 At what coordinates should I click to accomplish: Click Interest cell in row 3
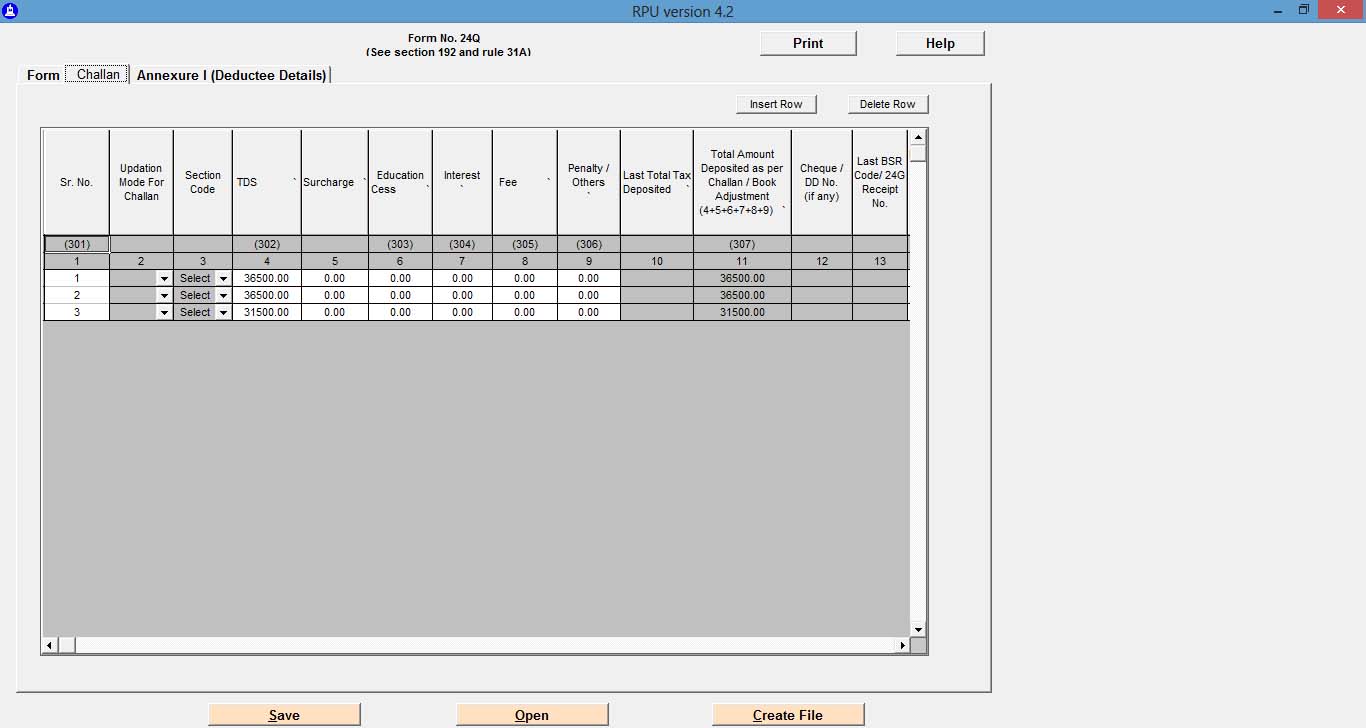pyautogui.click(x=462, y=313)
